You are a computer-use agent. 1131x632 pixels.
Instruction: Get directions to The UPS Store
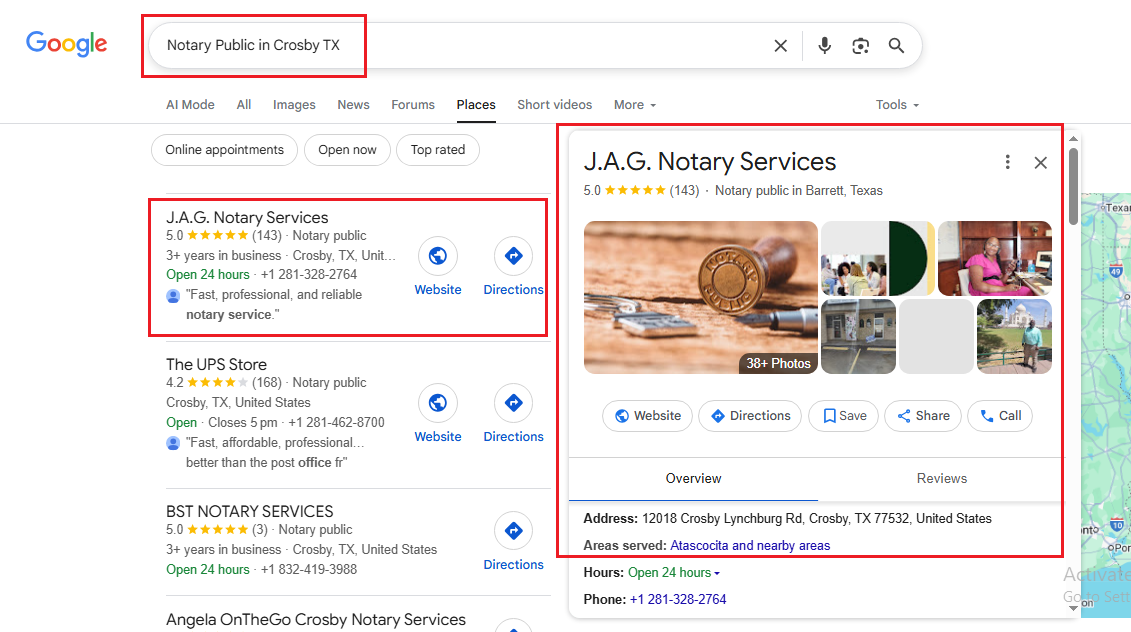click(513, 403)
